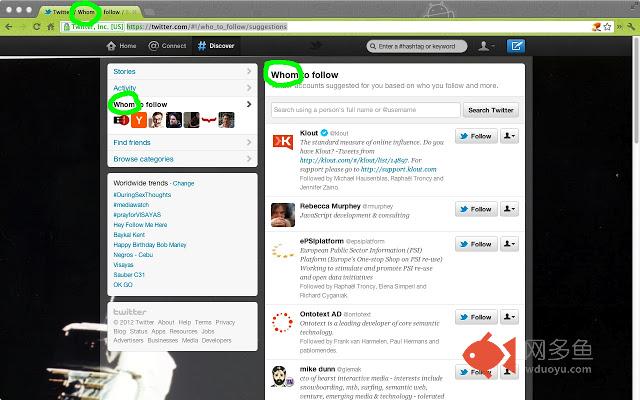Image resolution: width=640 pixels, height=400 pixels.
Task: Open user actions dropdown for Rebecca Murphey
Action: tap(509, 209)
